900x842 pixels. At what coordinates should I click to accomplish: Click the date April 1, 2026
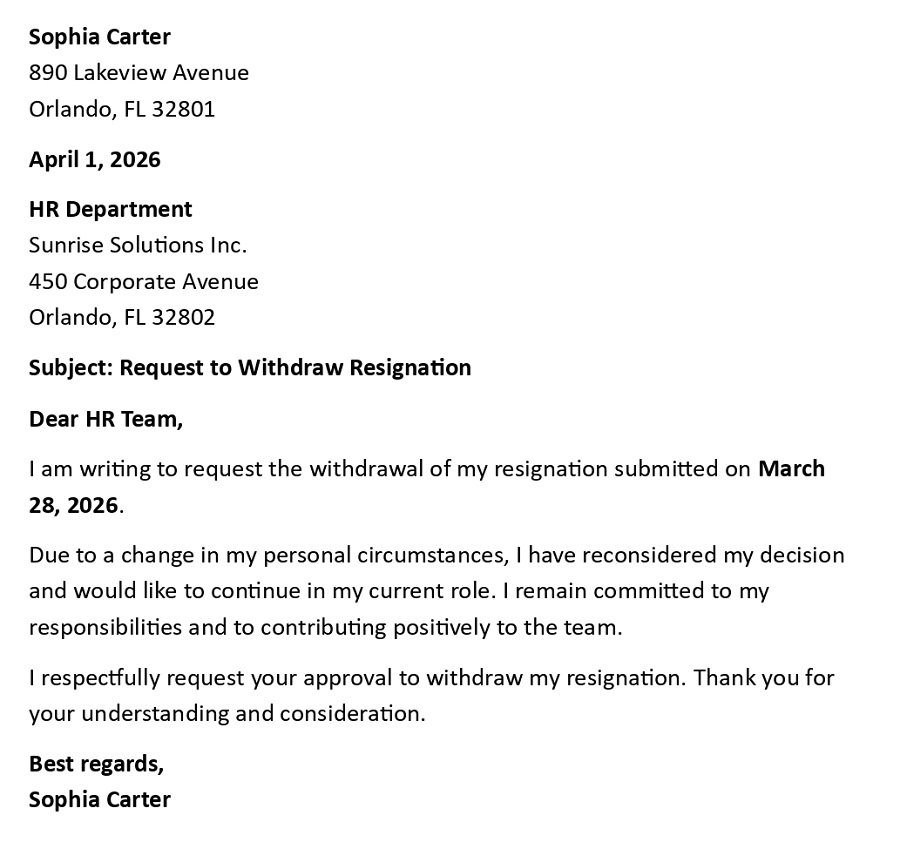coord(94,159)
